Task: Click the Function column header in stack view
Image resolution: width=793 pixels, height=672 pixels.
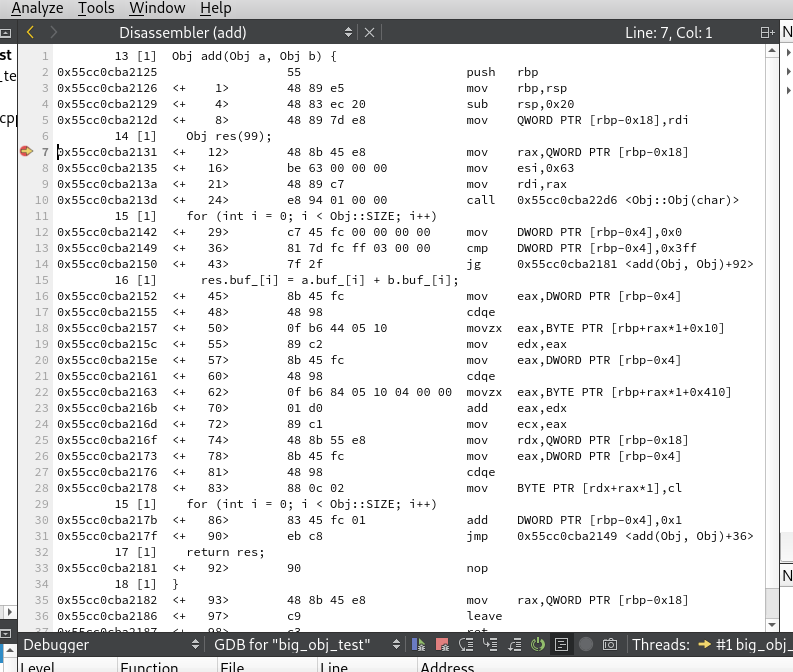Action: click(x=149, y=667)
